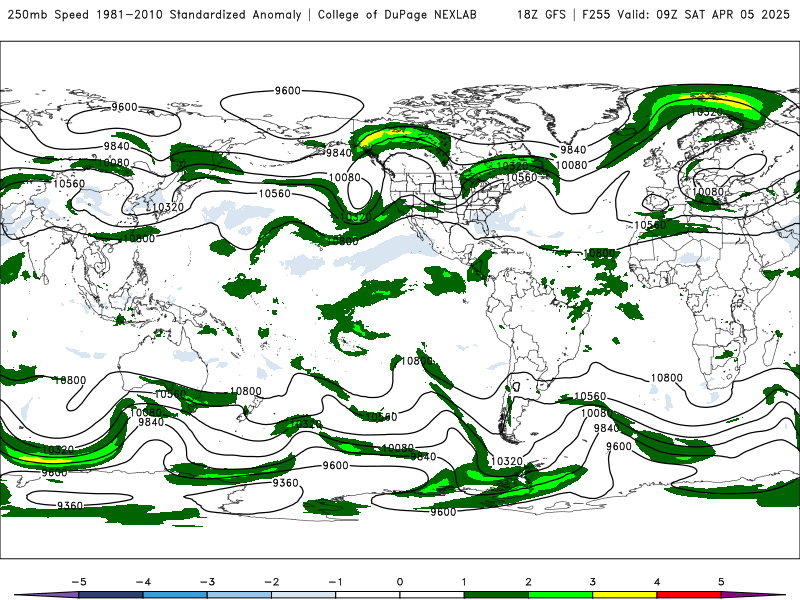Click the '-3' colorbar tick label
Viewport: 800px width, 600px height.
(207, 582)
